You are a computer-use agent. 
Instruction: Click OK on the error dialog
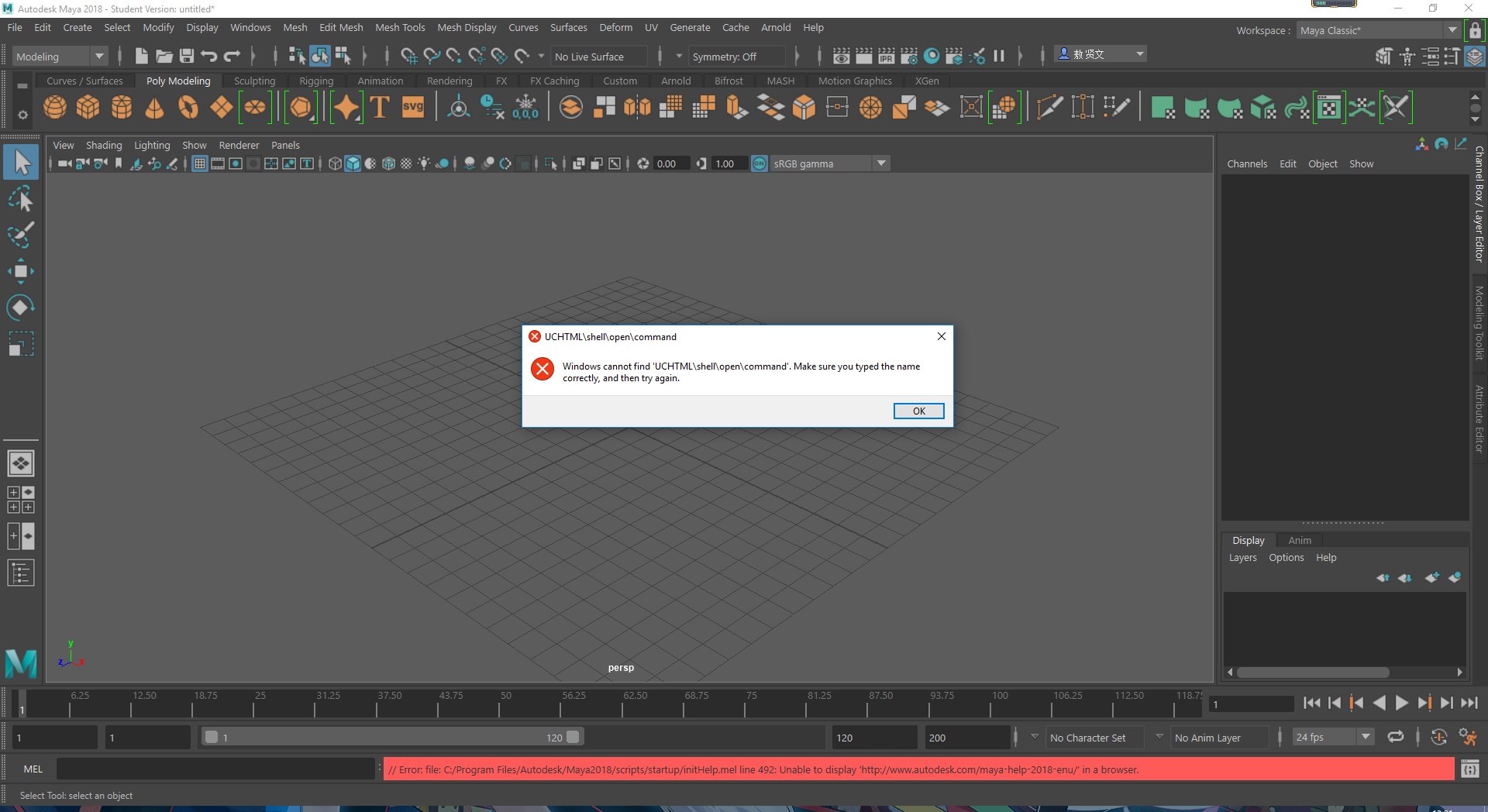tap(918, 411)
